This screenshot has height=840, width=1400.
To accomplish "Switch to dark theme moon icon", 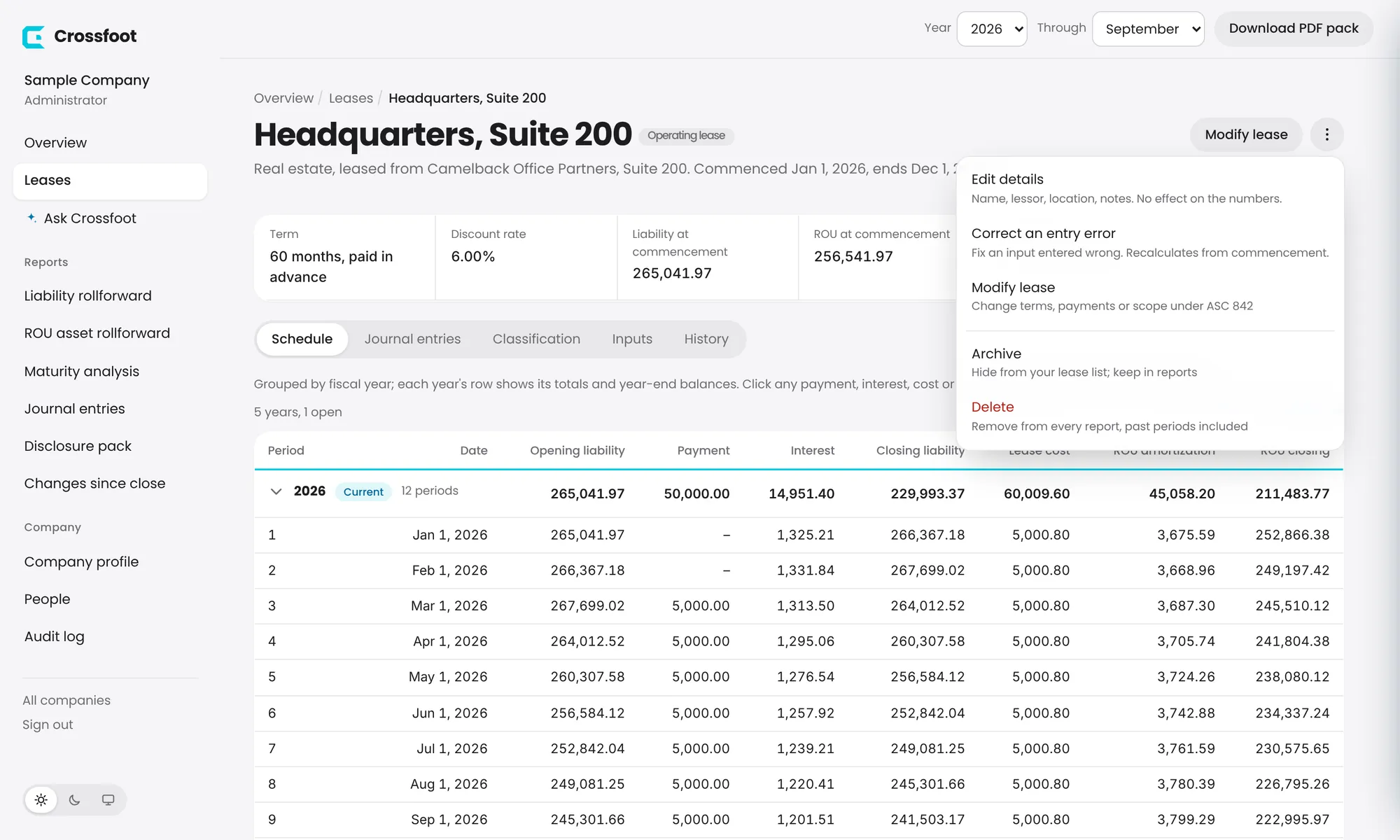I will point(75,799).
